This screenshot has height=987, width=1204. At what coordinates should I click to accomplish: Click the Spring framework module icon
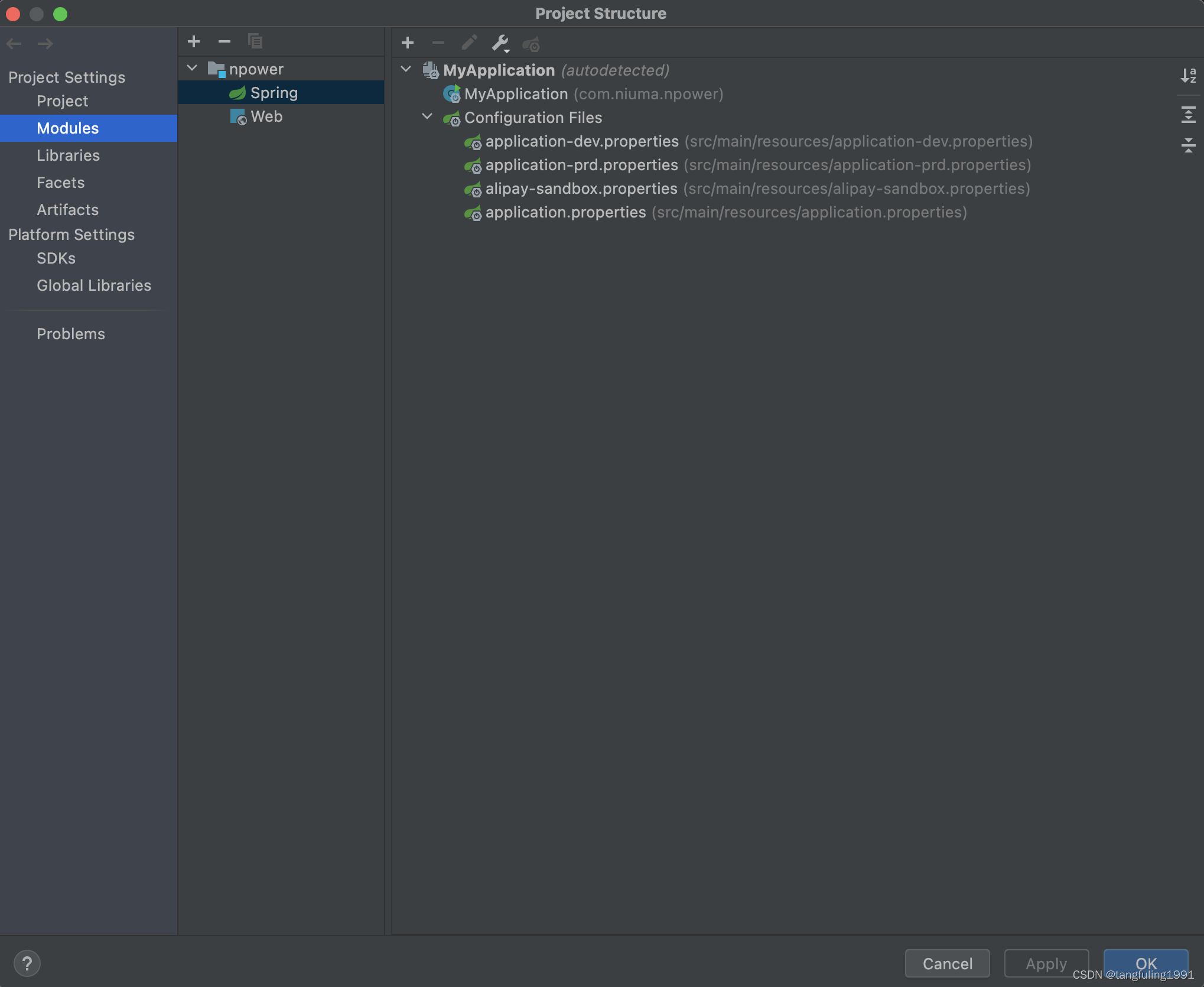[x=238, y=92]
